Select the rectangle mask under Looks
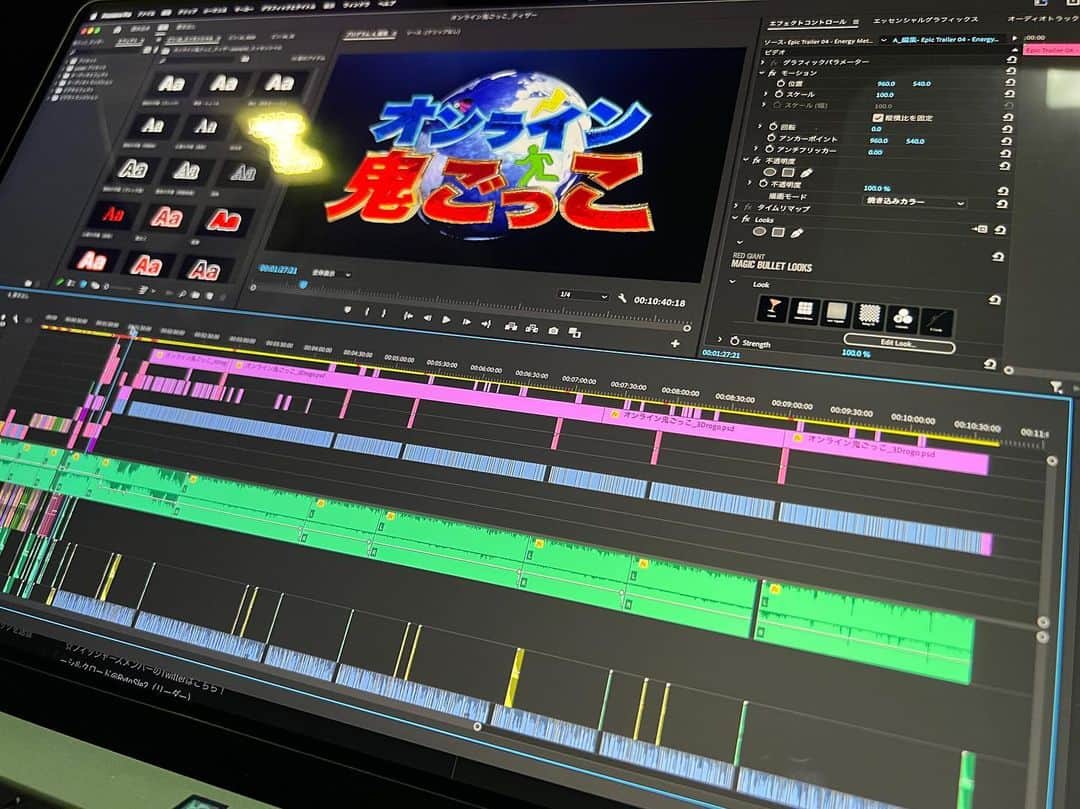The image size is (1080, 809). [778, 232]
